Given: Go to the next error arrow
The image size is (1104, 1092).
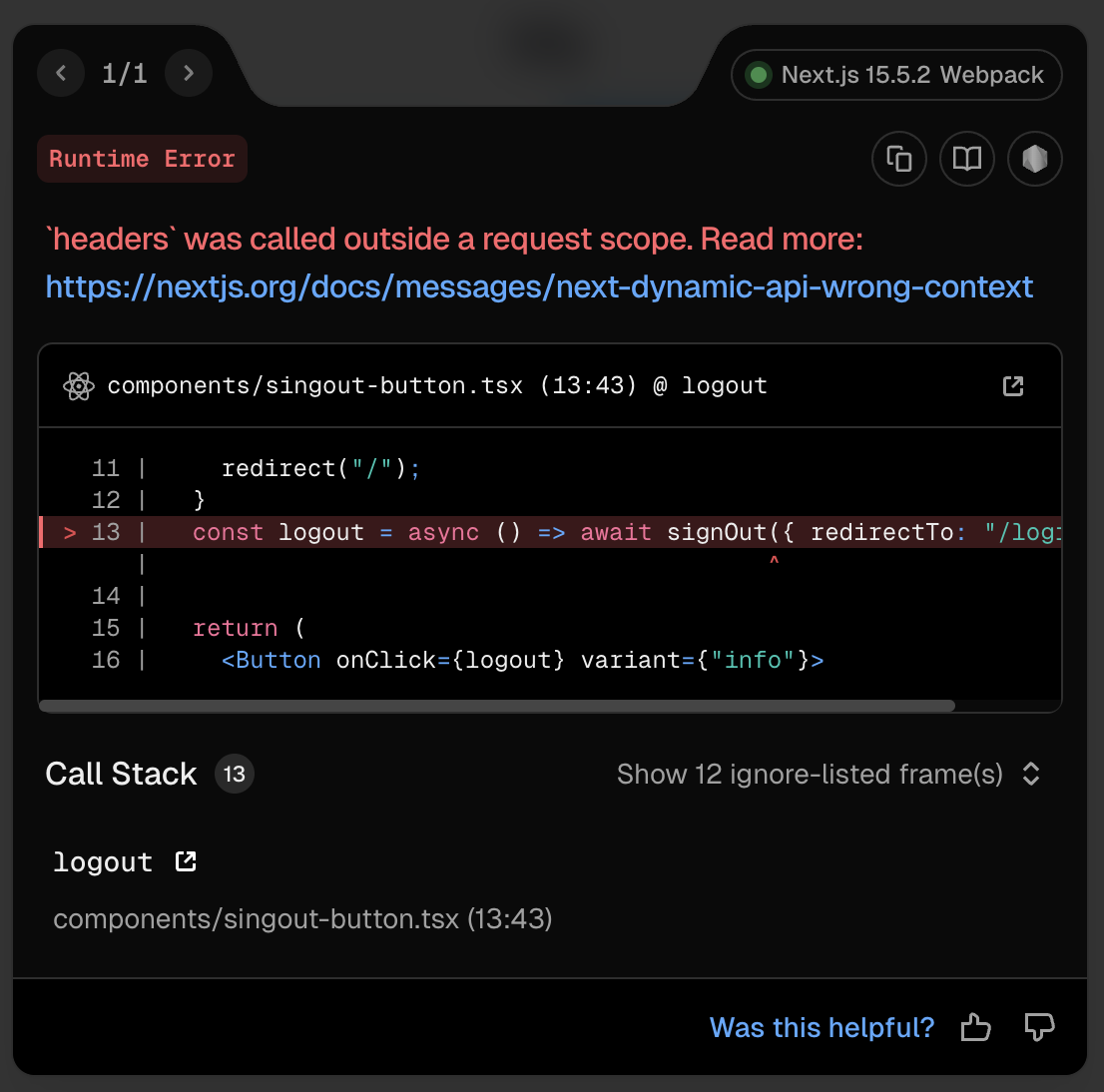Looking at the screenshot, I should point(188,73).
